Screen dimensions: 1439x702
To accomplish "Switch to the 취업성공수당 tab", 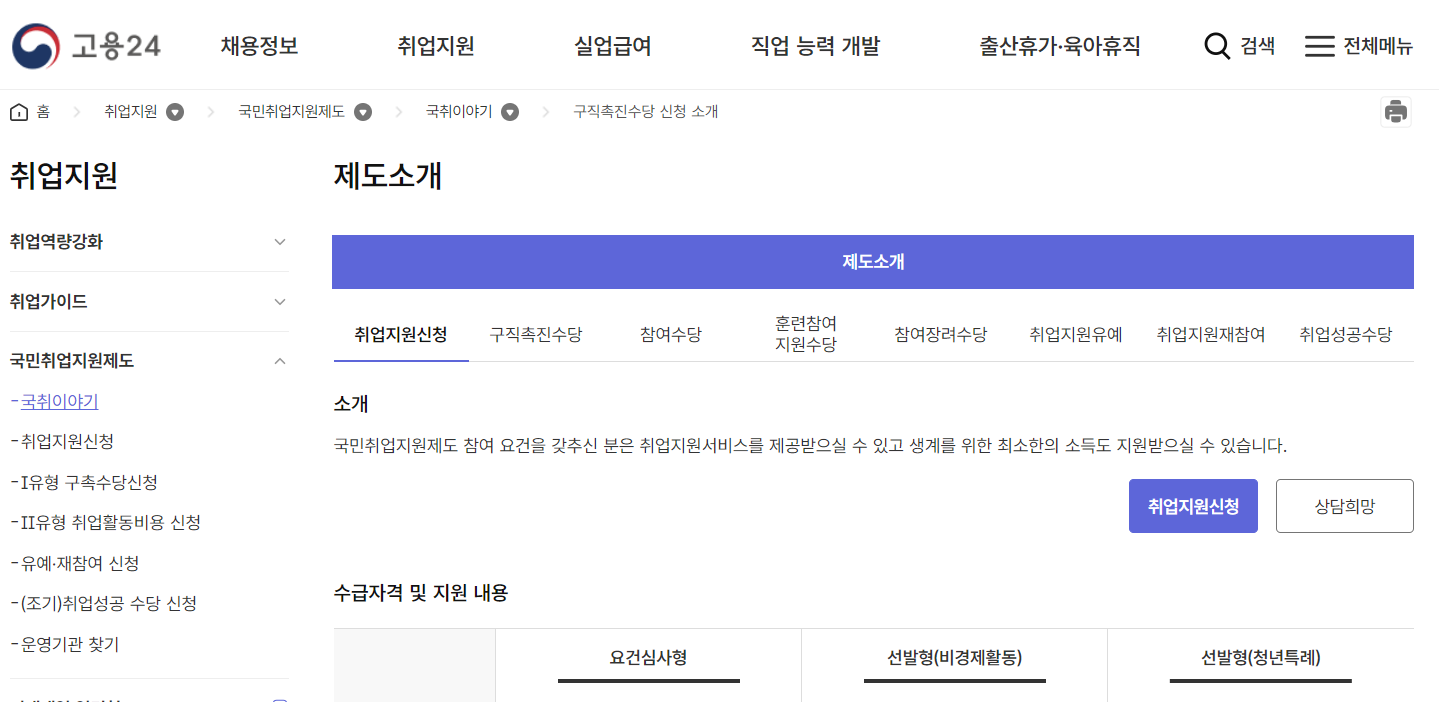I will coord(1346,335).
